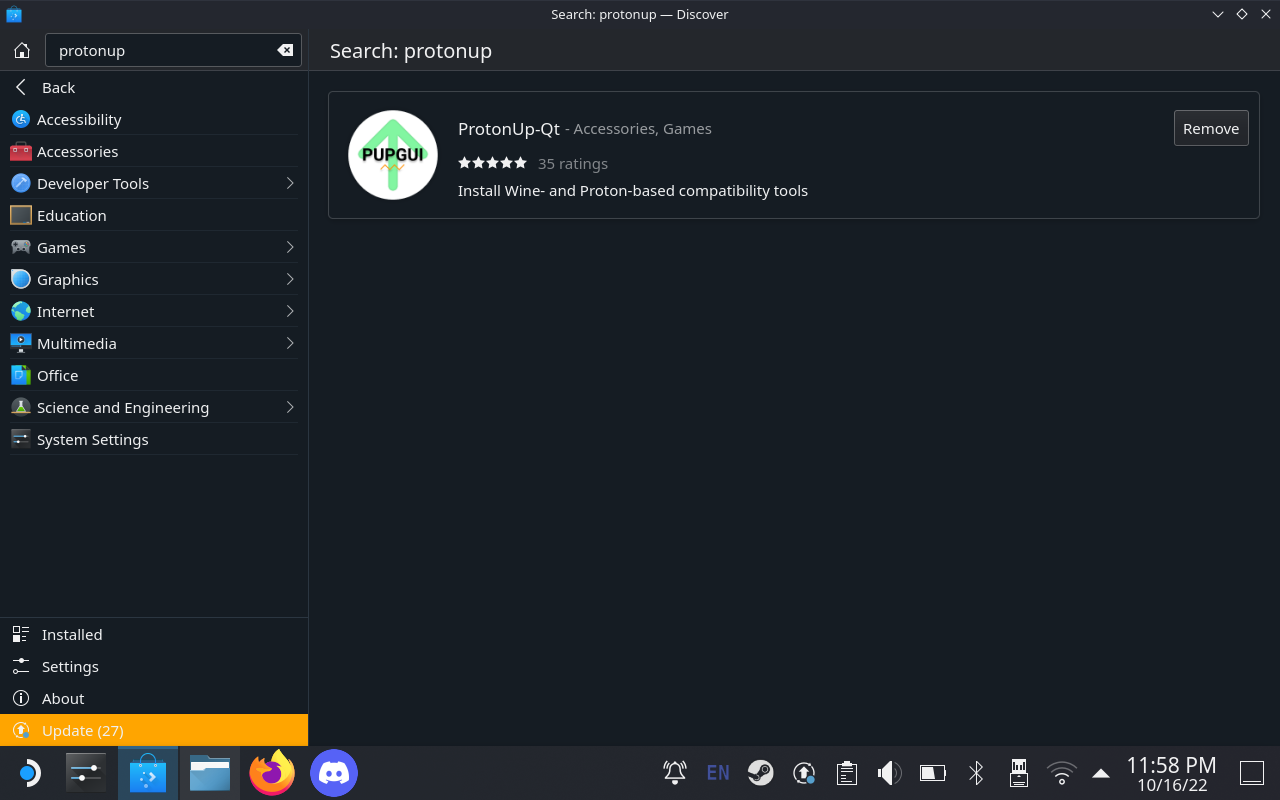Open system updates tray icon
Viewport: 1280px width, 800px height.
click(804, 772)
